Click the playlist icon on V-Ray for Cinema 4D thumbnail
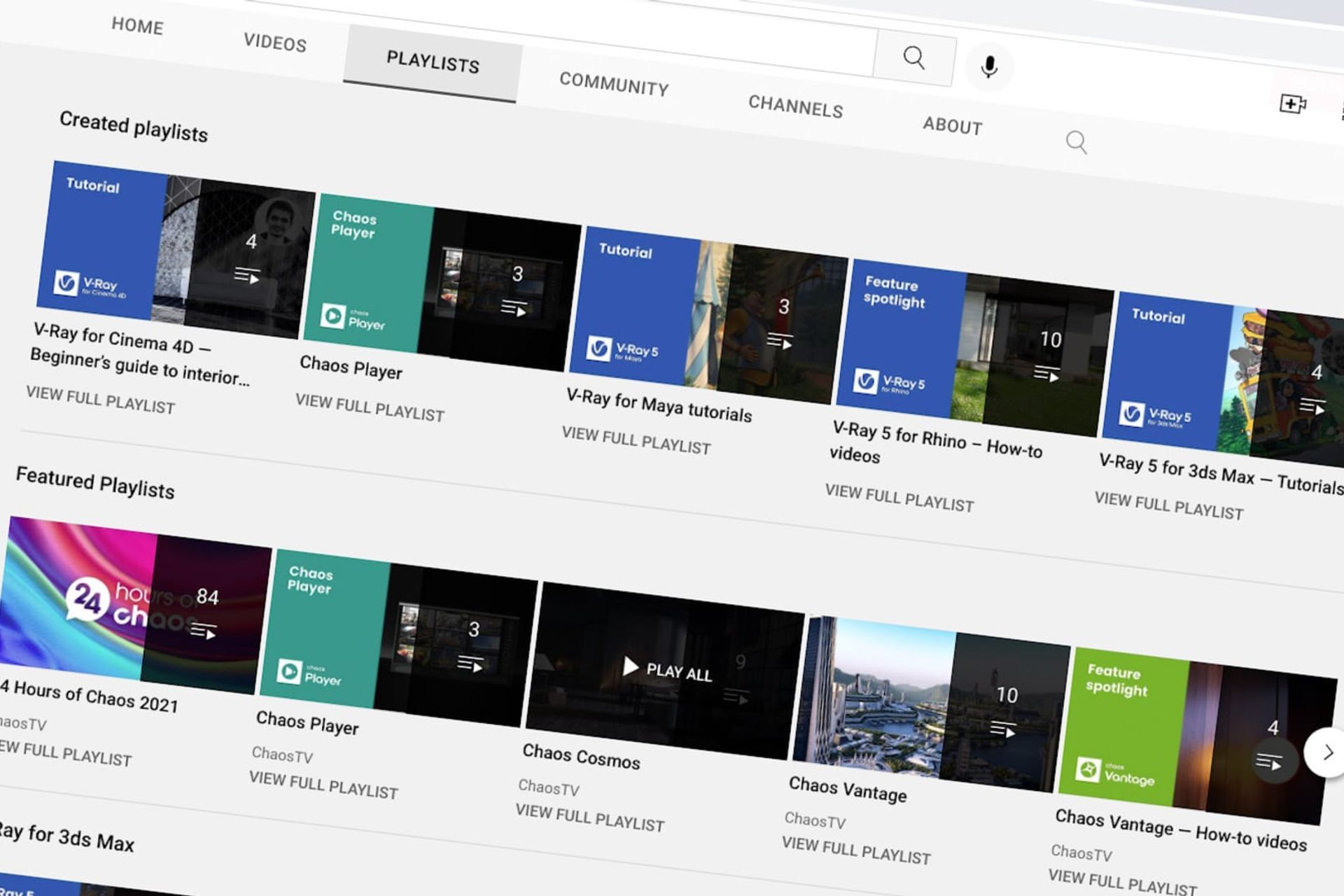 [x=246, y=274]
